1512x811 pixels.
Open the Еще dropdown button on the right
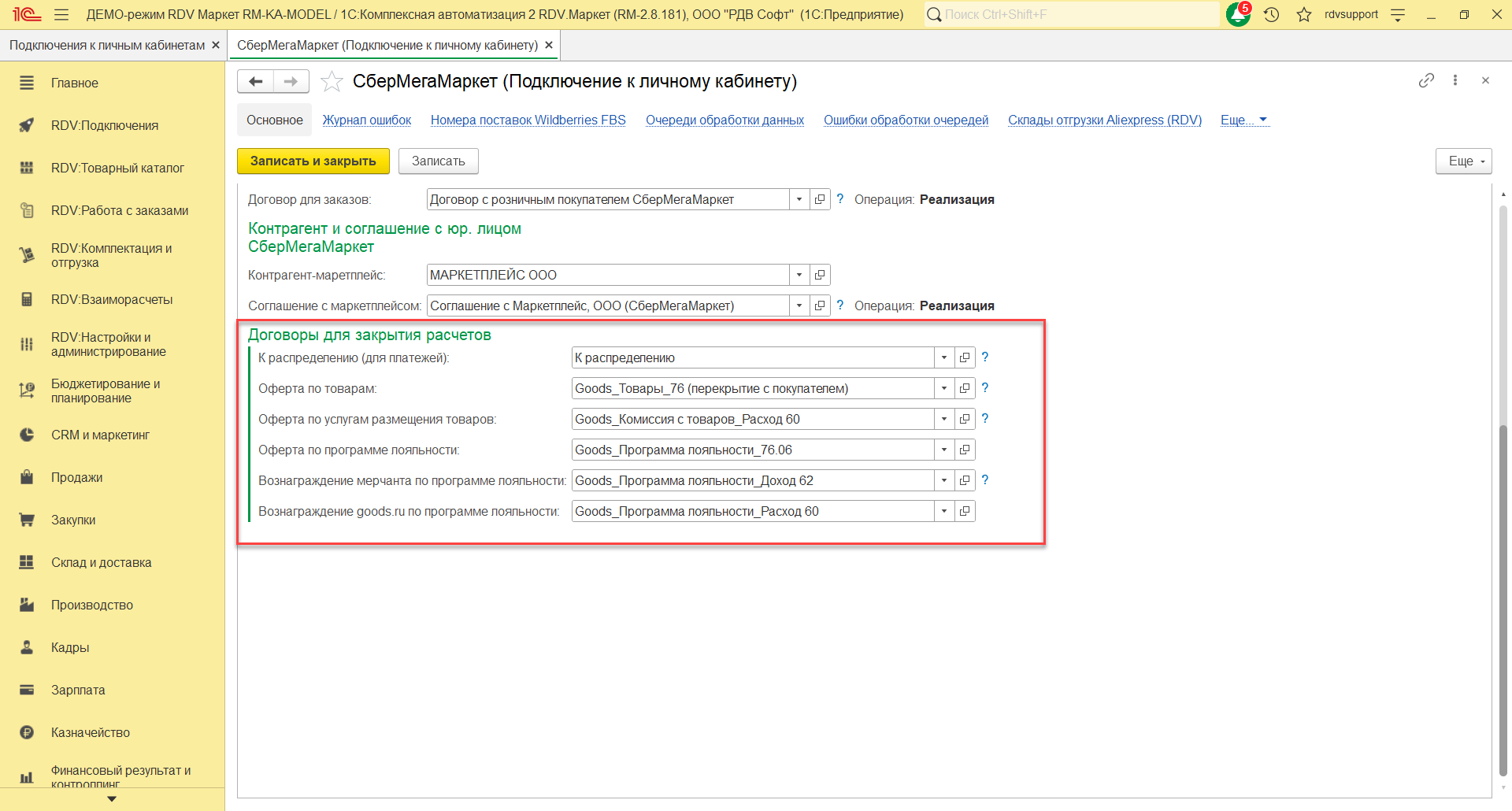tap(1463, 161)
